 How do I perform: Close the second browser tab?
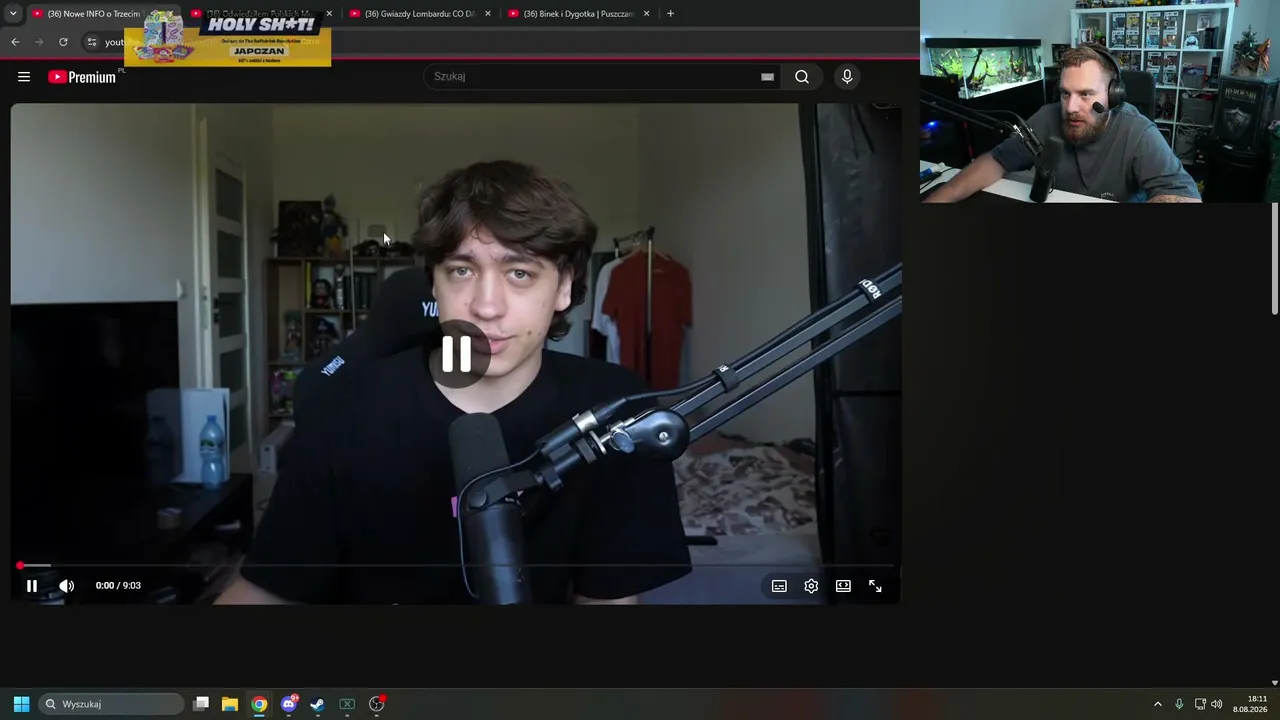click(x=329, y=14)
